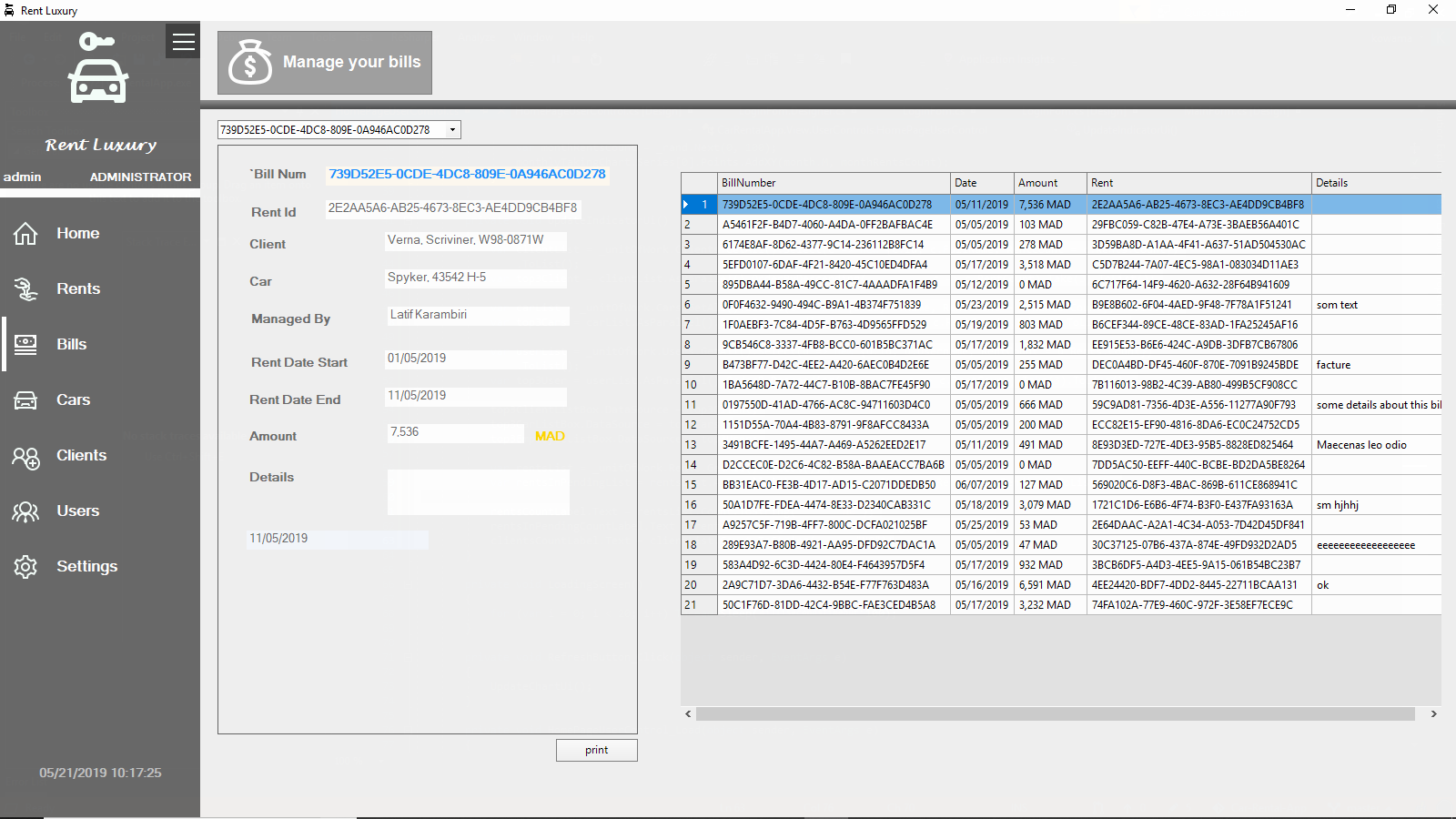The width and height of the screenshot is (1456, 819).
Task: Click the money bag icon in header
Action: pyautogui.click(x=249, y=63)
